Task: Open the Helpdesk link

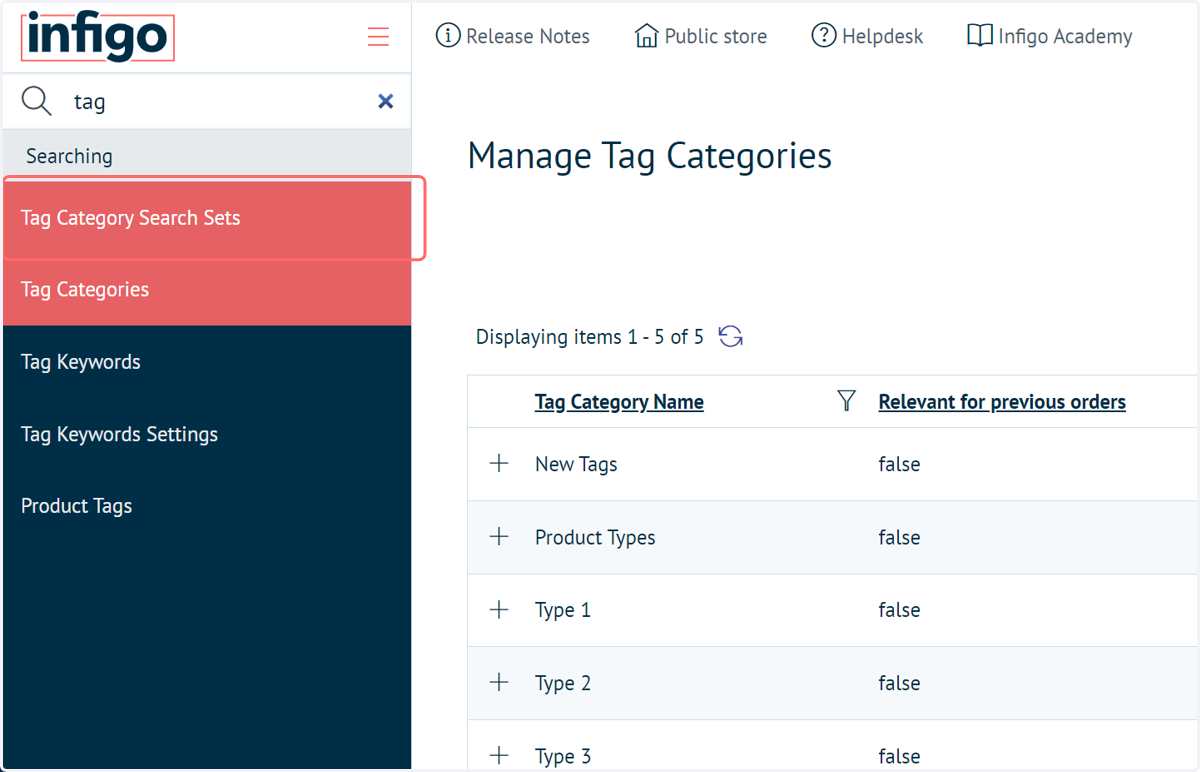Action: point(868,37)
